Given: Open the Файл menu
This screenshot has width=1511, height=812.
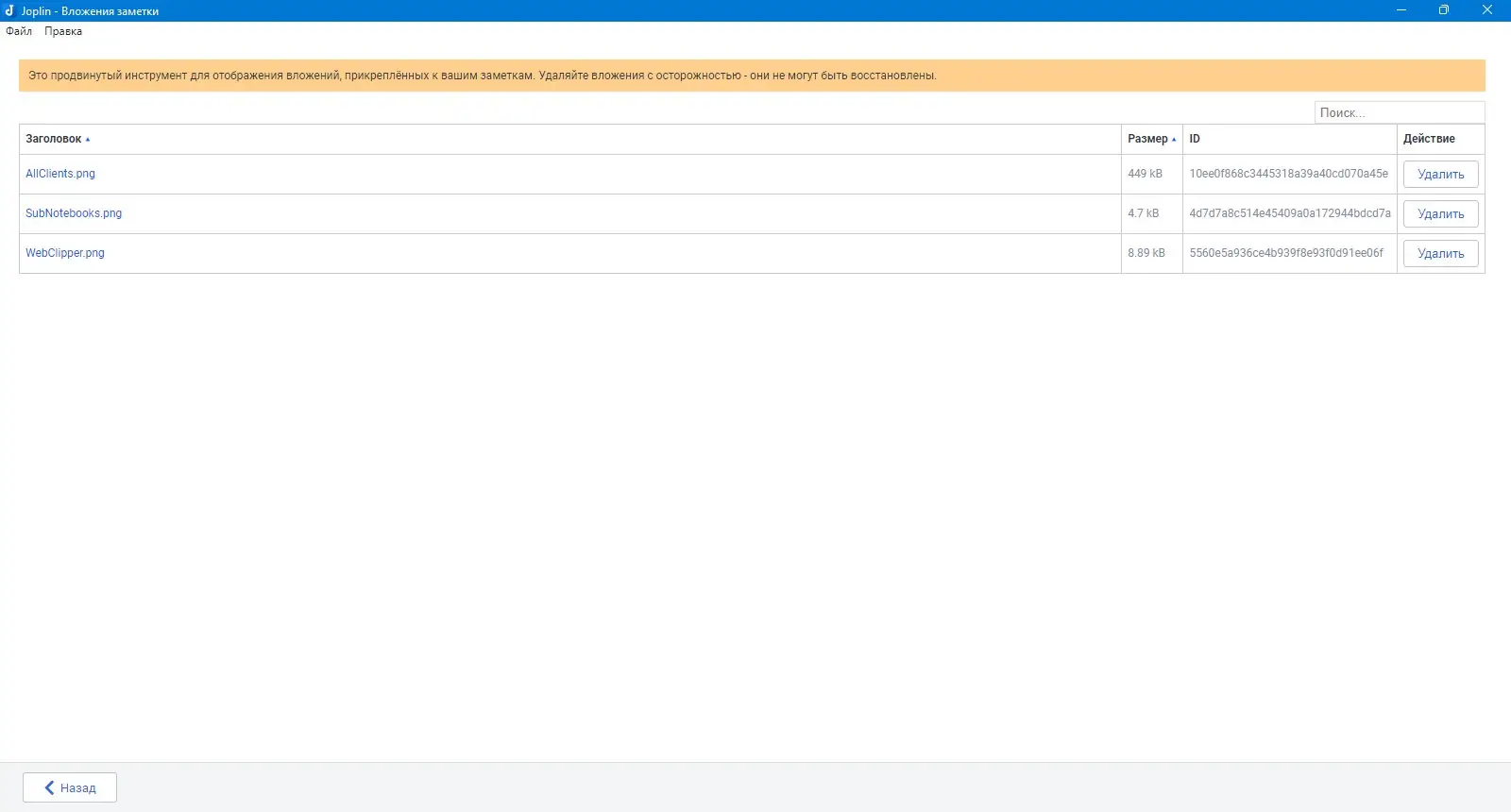Looking at the screenshot, I should point(19,31).
